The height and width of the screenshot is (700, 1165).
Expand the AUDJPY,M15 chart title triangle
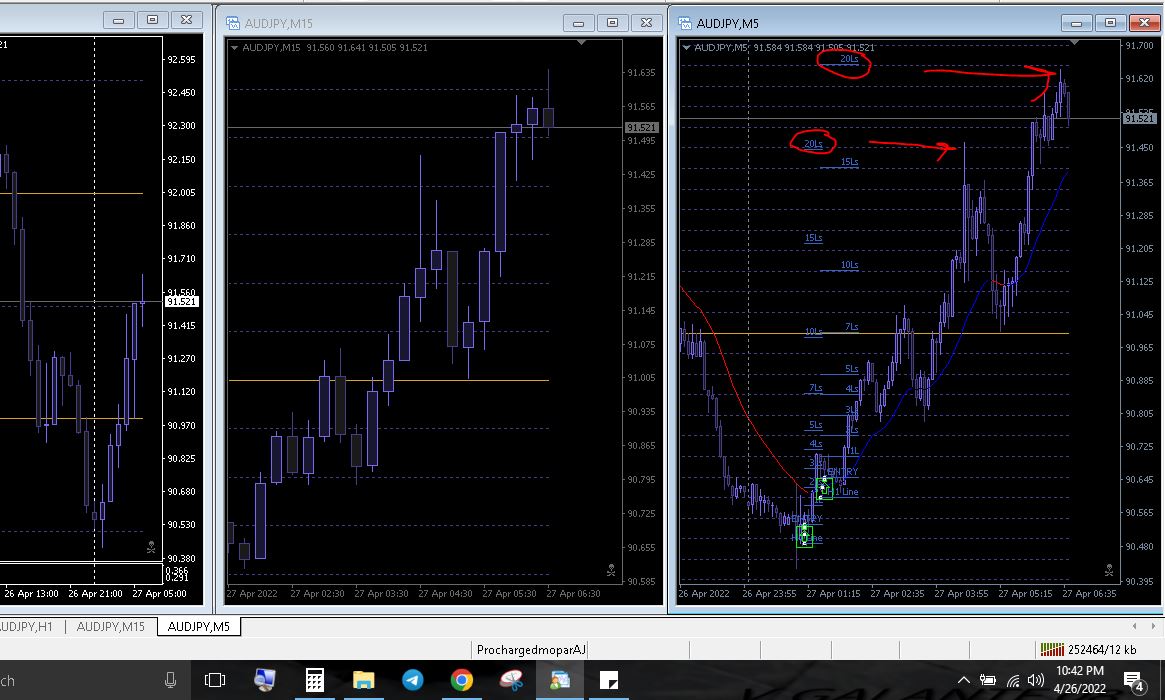235,48
